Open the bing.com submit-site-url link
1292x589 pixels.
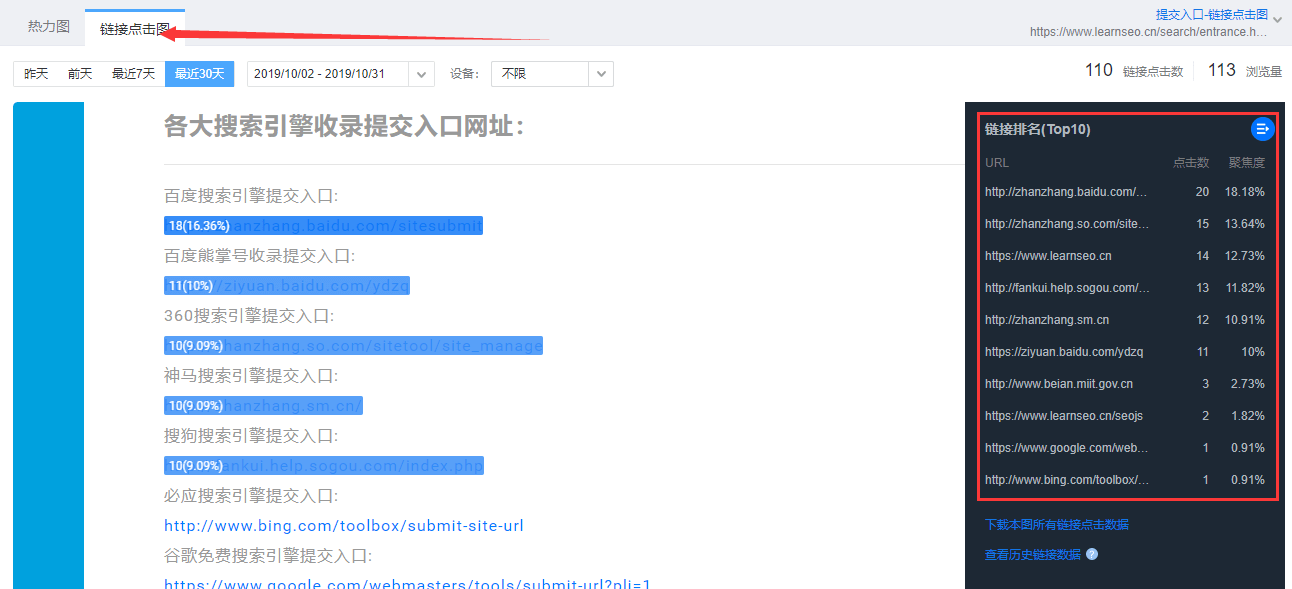pos(343,526)
